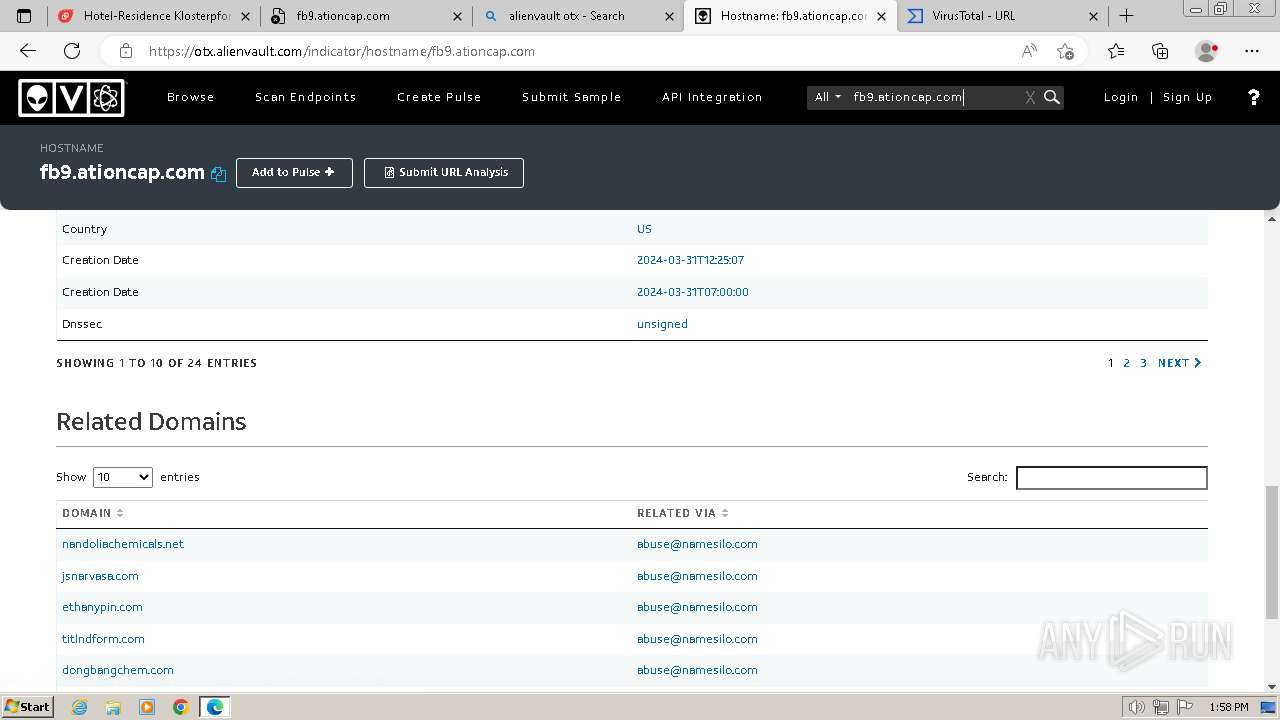
Task: Close the VirusTotal - URL tab
Action: [x=1093, y=16]
